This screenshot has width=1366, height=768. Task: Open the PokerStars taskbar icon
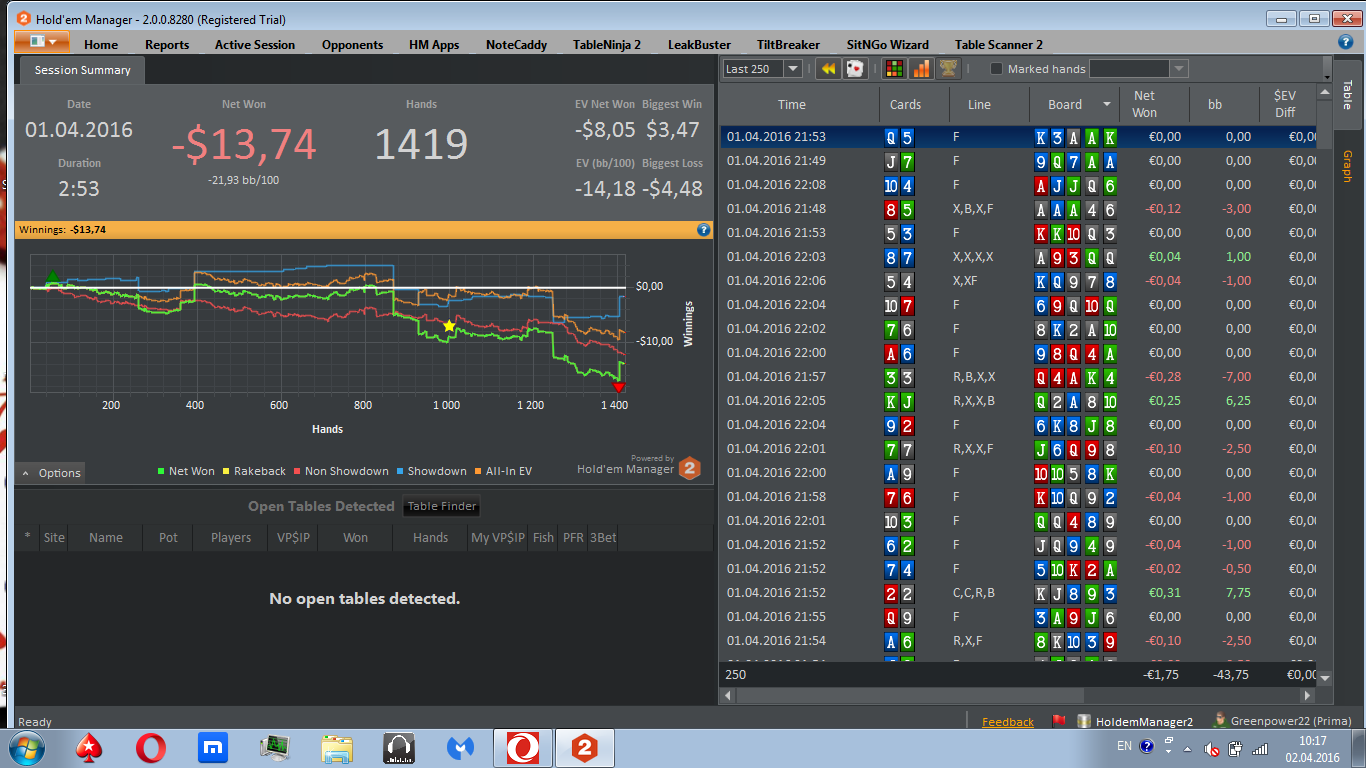90,748
